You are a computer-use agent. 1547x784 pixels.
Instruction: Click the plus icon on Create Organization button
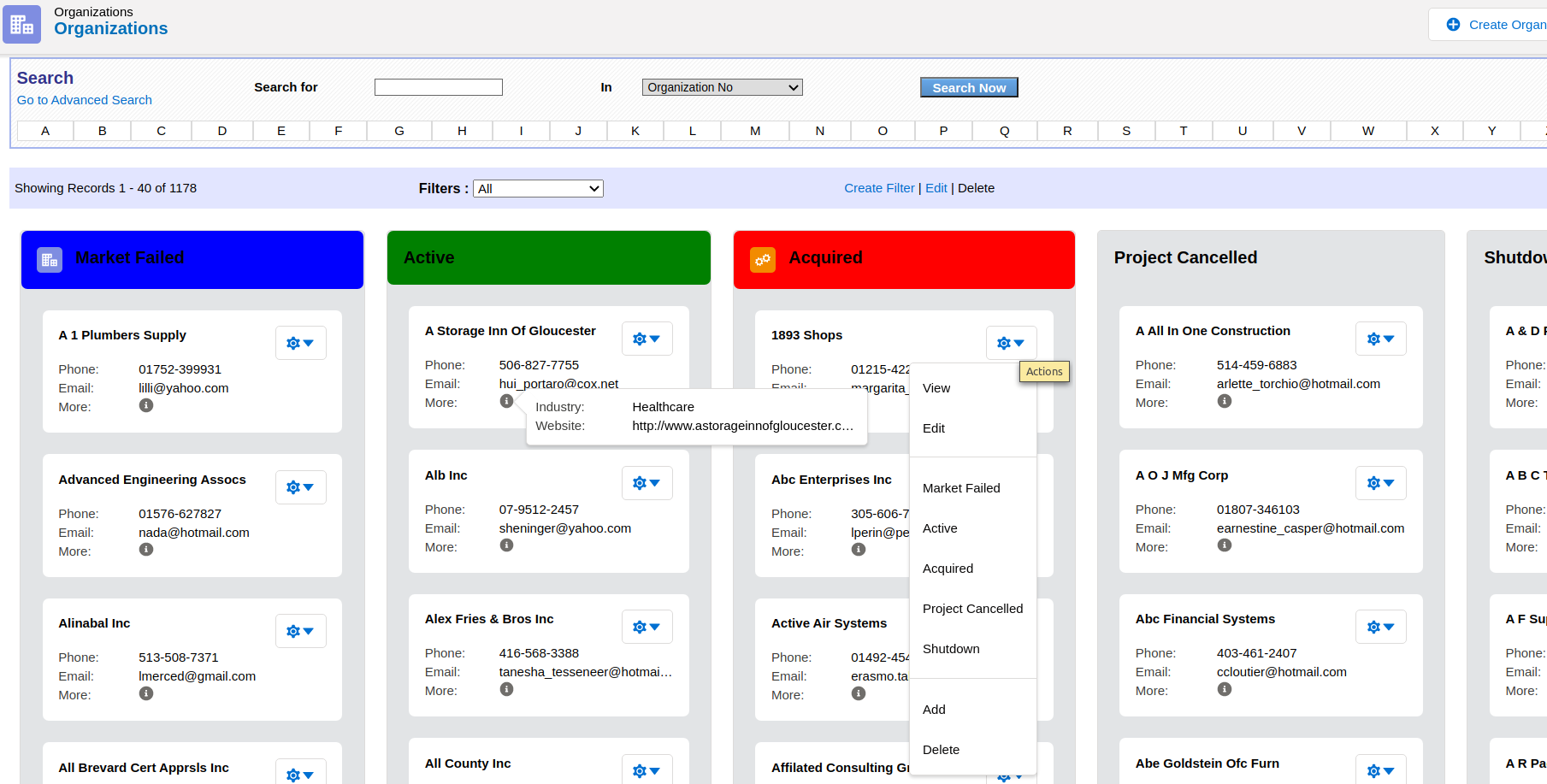(1453, 25)
